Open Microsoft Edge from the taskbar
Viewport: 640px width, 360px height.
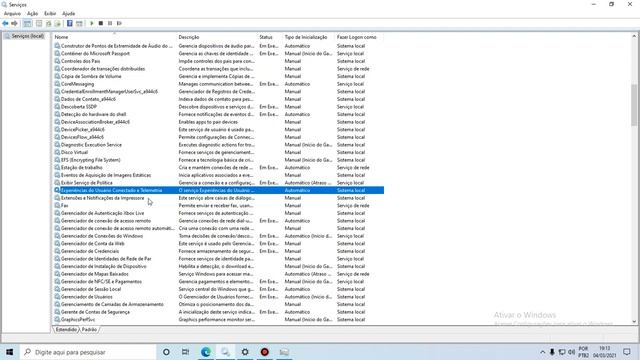pyautogui.click(x=206, y=352)
